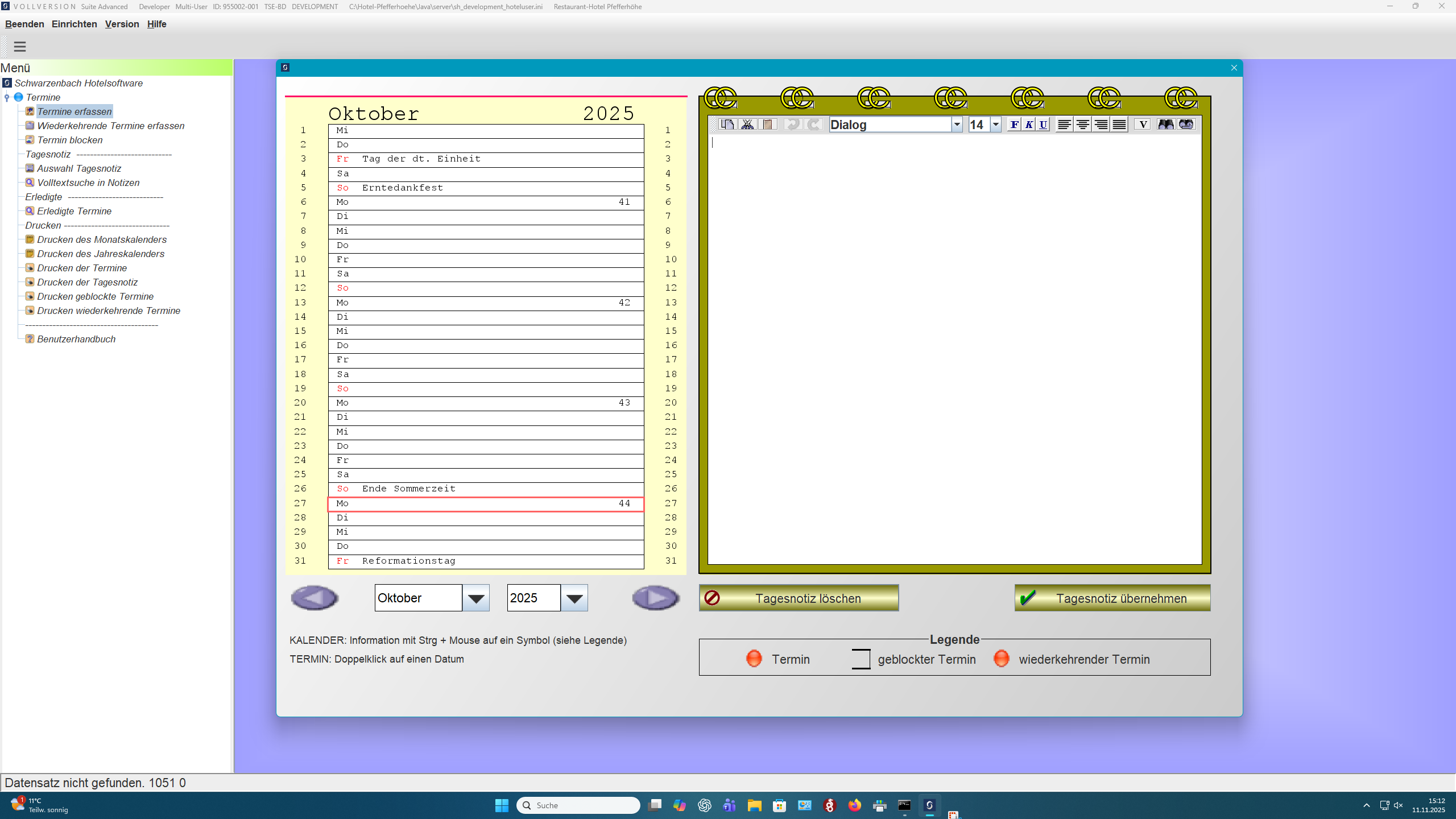Open search with the binoculars icon

(x=1165, y=124)
